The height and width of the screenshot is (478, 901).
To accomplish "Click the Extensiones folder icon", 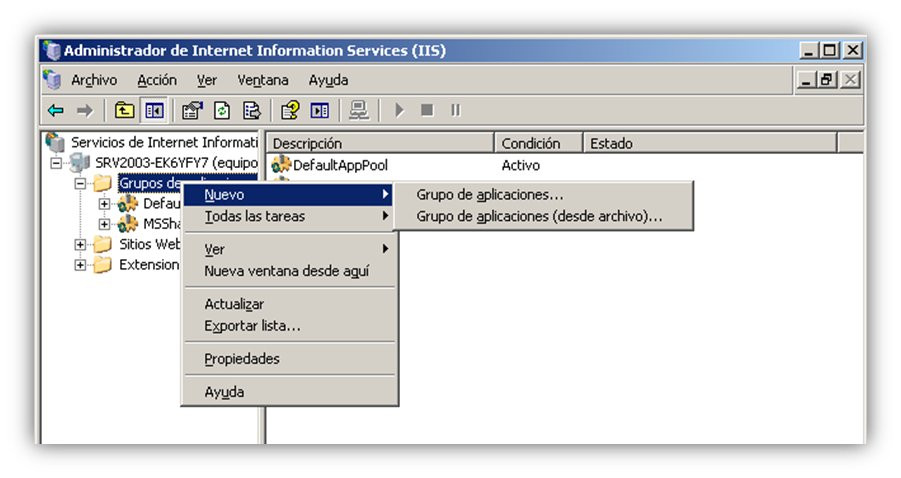I will [102, 265].
